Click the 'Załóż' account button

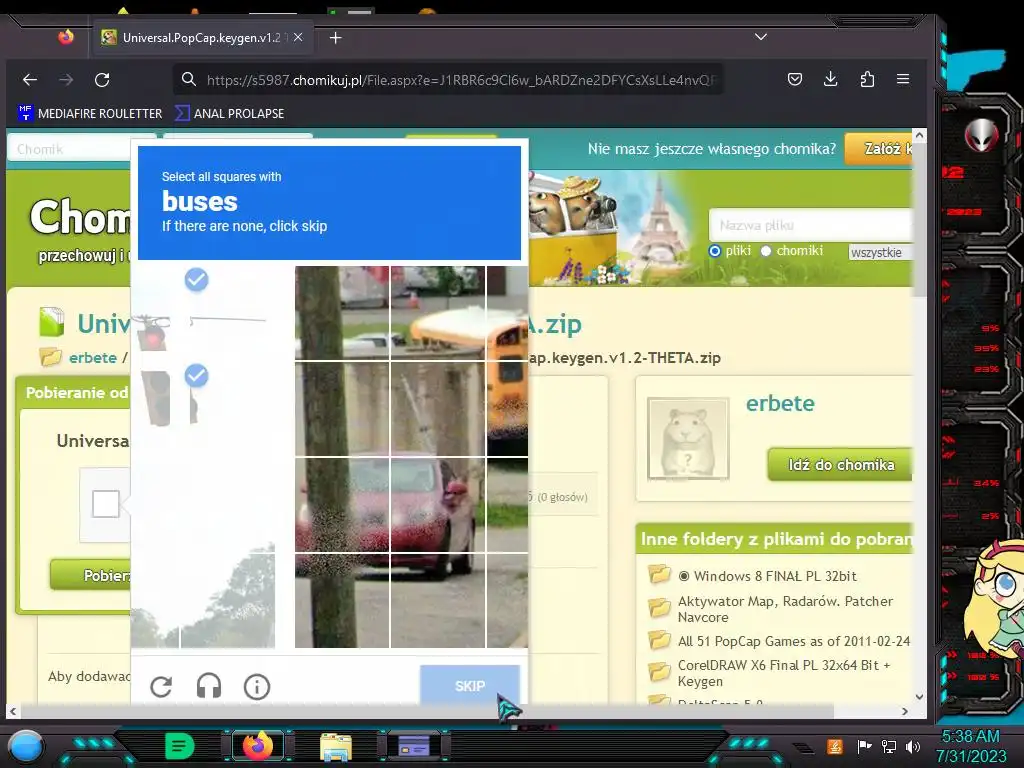tap(878, 149)
